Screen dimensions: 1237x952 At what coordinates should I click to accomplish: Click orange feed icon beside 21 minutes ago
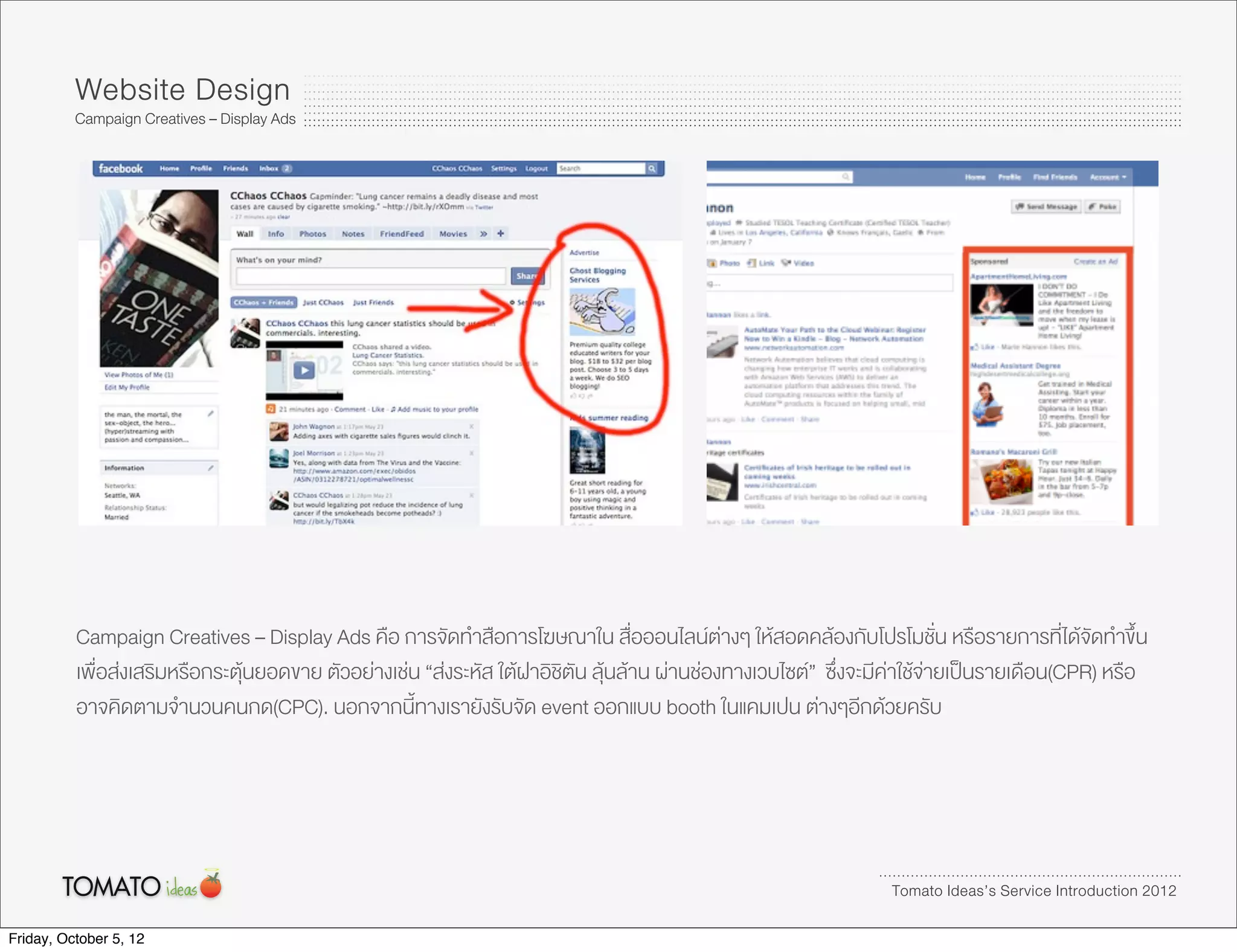pos(271,409)
